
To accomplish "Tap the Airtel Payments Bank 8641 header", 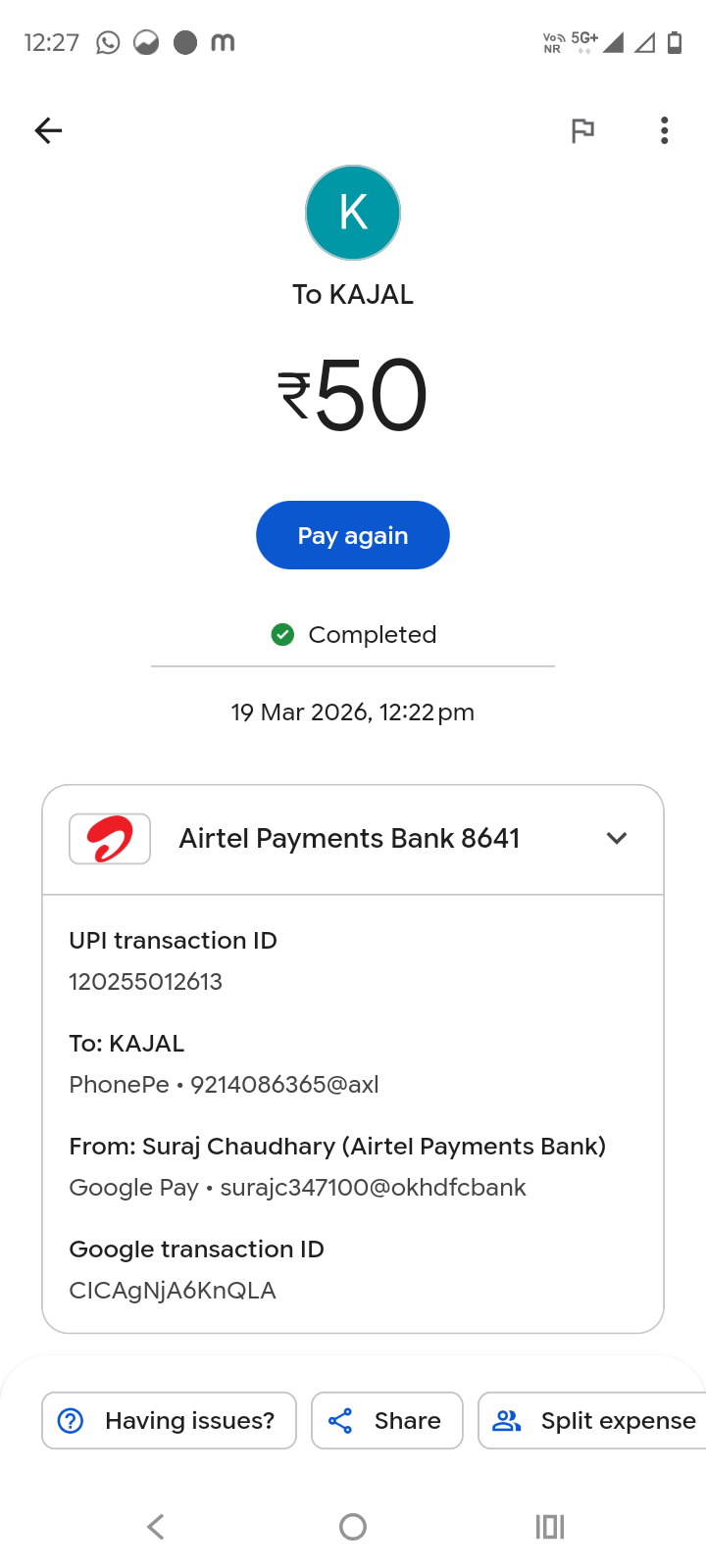I will pyautogui.click(x=349, y=839).
